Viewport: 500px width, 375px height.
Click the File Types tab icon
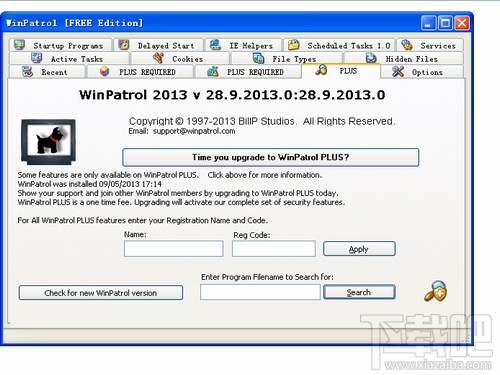258,58
